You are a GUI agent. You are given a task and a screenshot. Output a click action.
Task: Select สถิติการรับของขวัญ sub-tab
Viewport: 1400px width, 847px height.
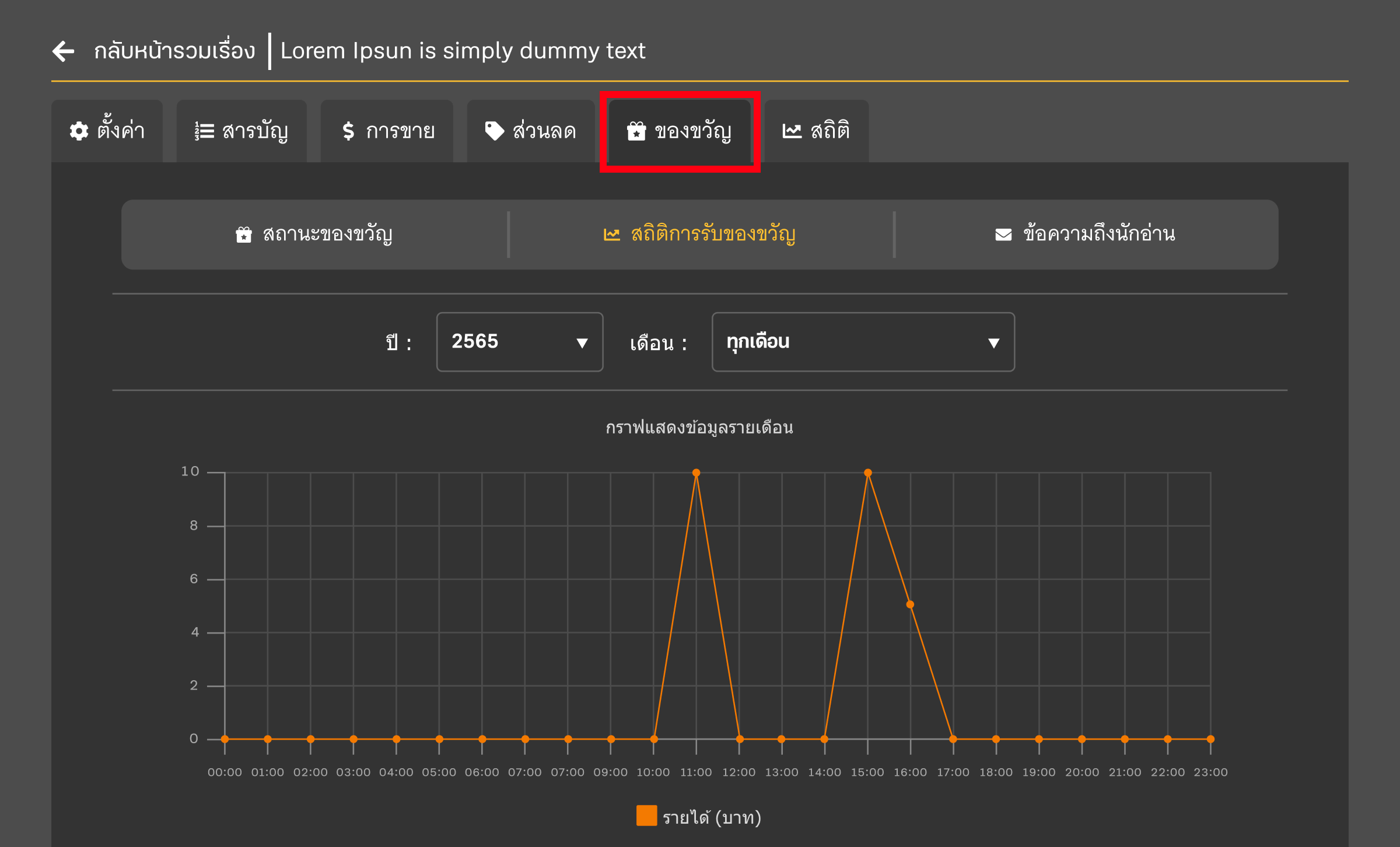pos(701,235)
